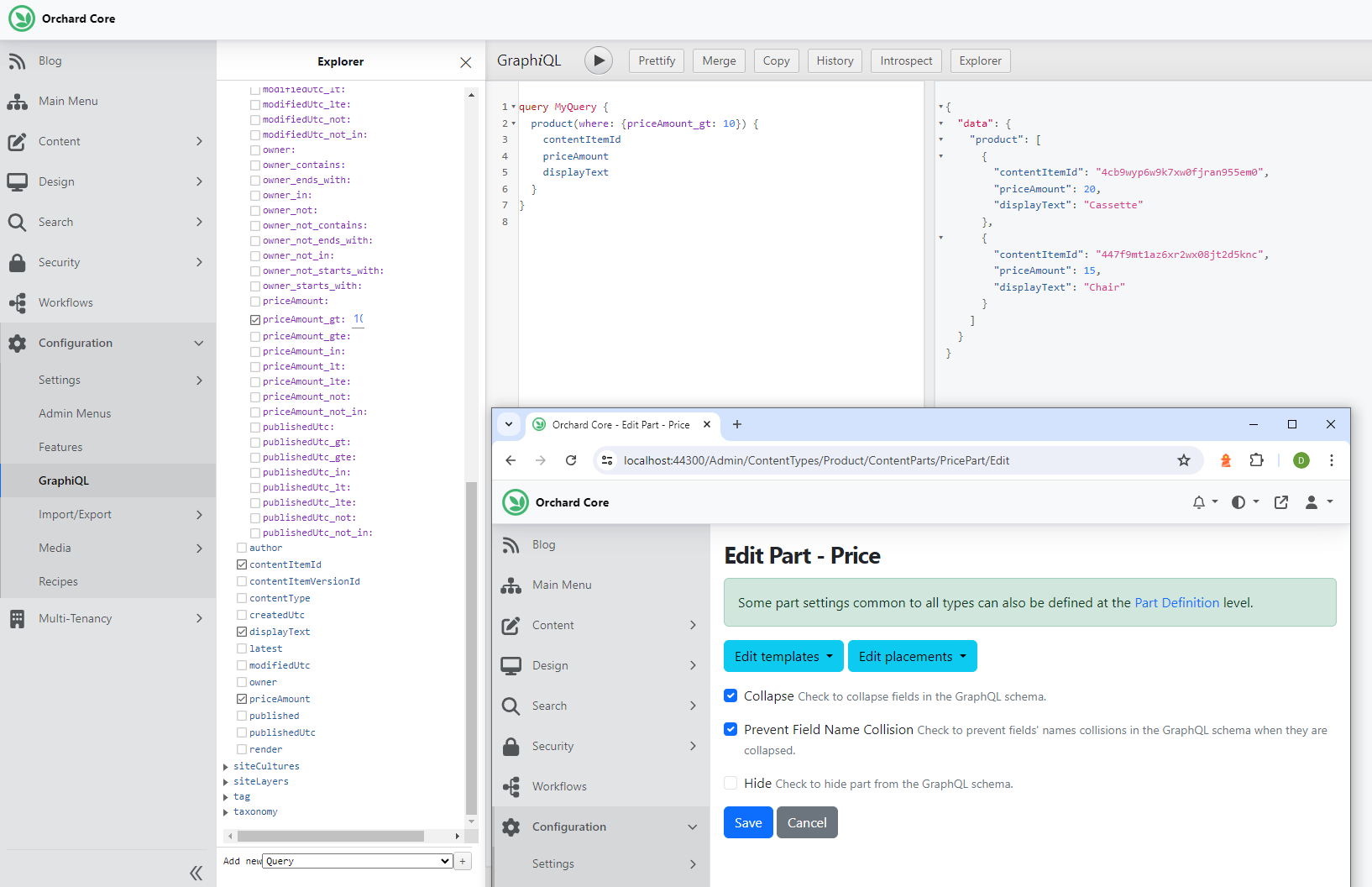
Task: Click the Explorer horizontal scrollbar
Action: point(331,836)
